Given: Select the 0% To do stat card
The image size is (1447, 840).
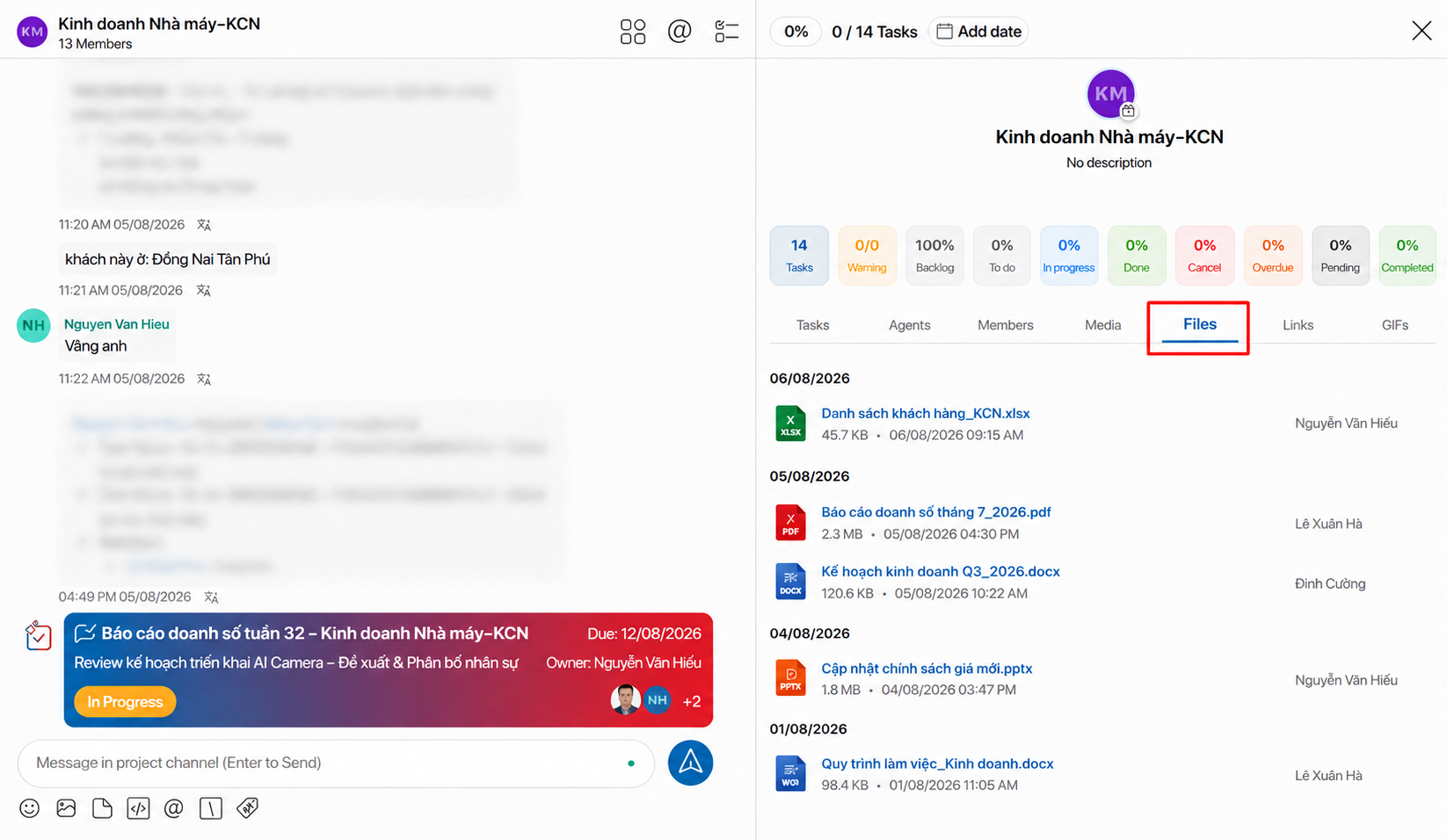Looking at the screenshot, I should (1002, 256).
